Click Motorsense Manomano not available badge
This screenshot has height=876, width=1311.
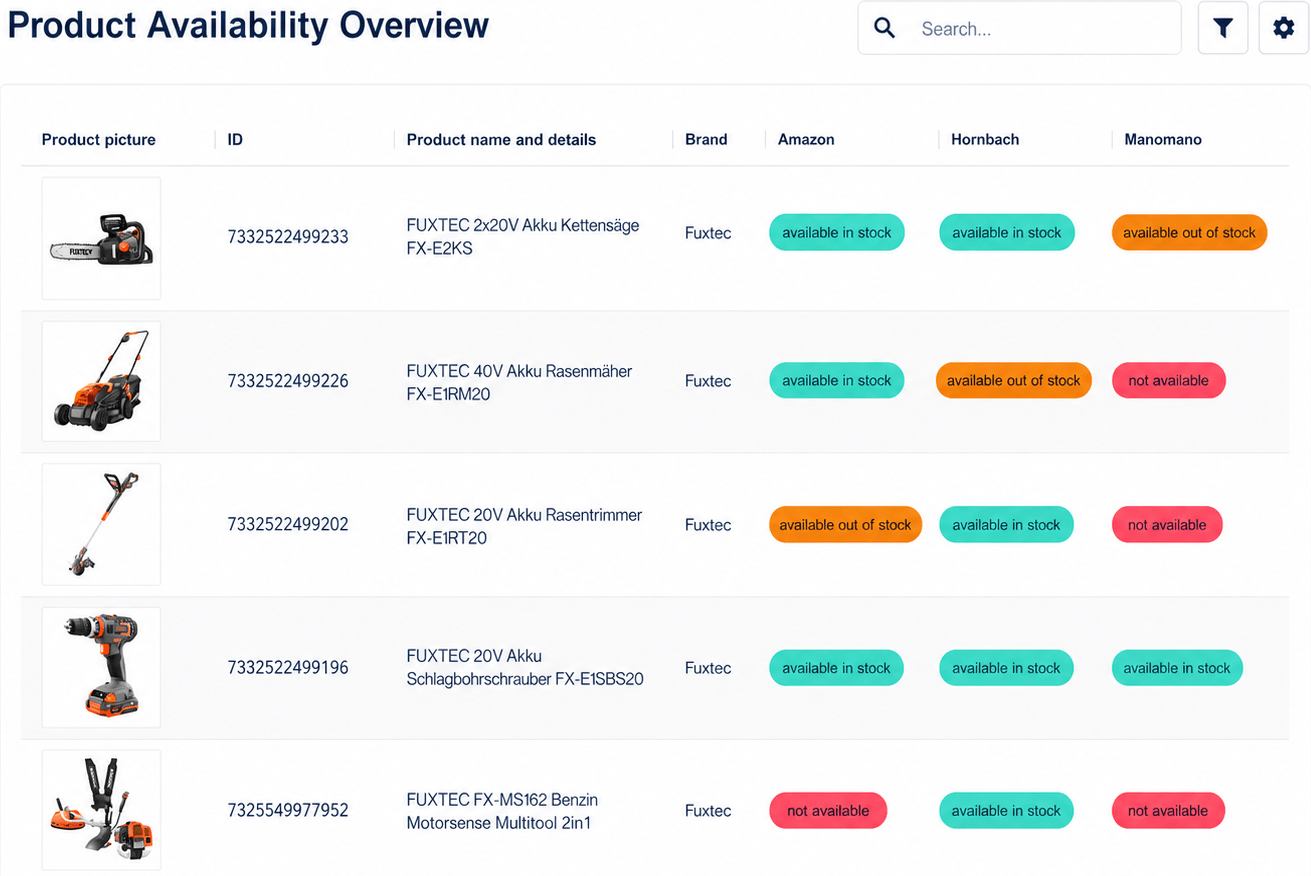(1168, 811)
